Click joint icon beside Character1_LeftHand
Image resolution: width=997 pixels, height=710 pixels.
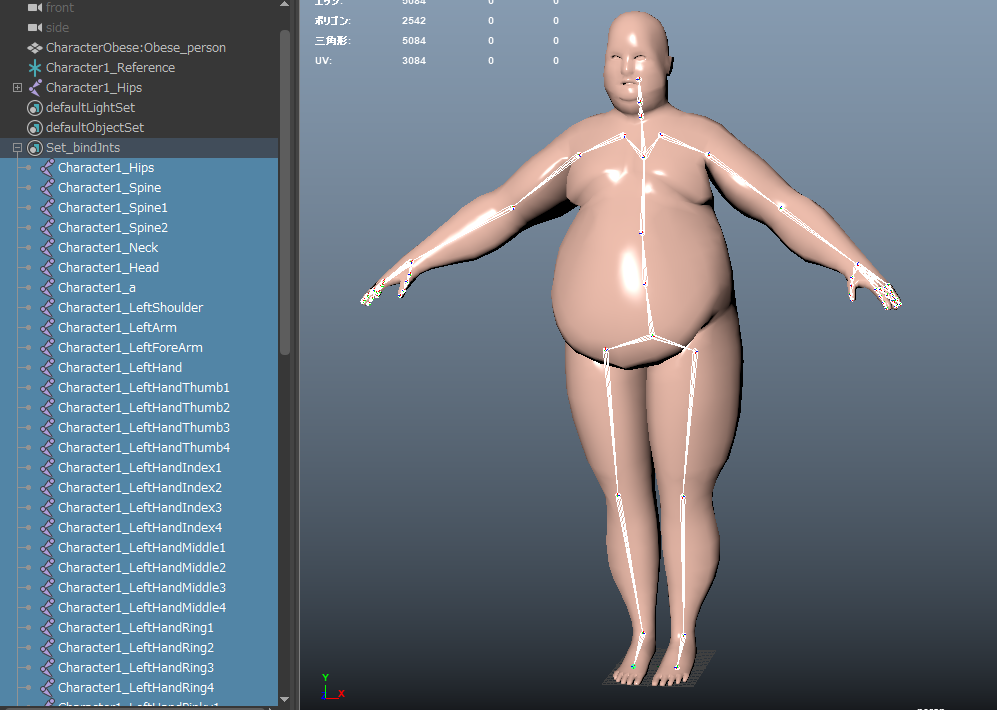point(47,368)
